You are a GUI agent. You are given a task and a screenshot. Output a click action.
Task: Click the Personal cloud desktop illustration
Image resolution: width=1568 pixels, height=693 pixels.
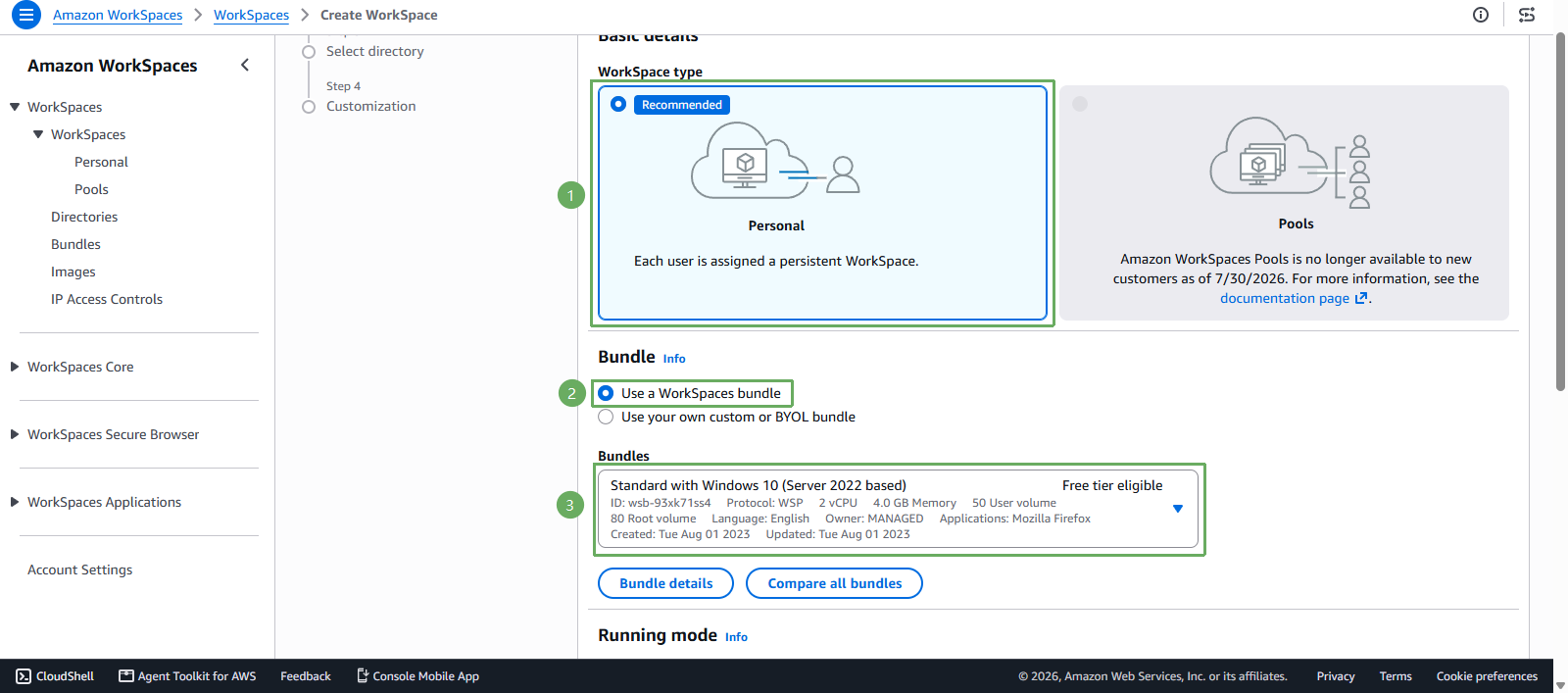[775, 161]
